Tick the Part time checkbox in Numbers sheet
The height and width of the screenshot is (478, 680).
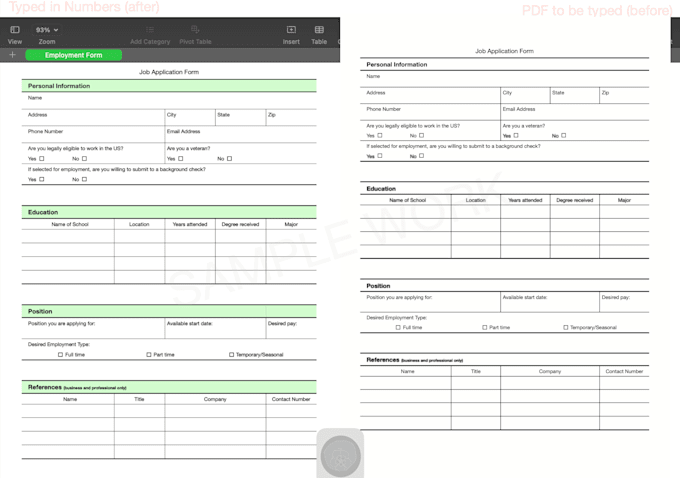(149, 355)
